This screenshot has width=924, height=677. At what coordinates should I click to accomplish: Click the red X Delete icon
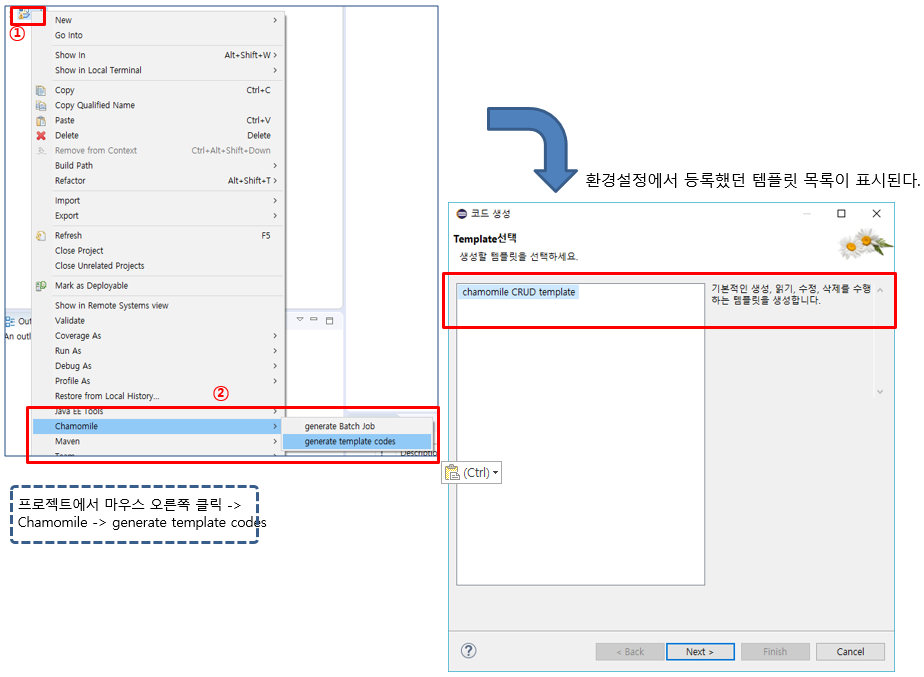[x=41, y=135]
